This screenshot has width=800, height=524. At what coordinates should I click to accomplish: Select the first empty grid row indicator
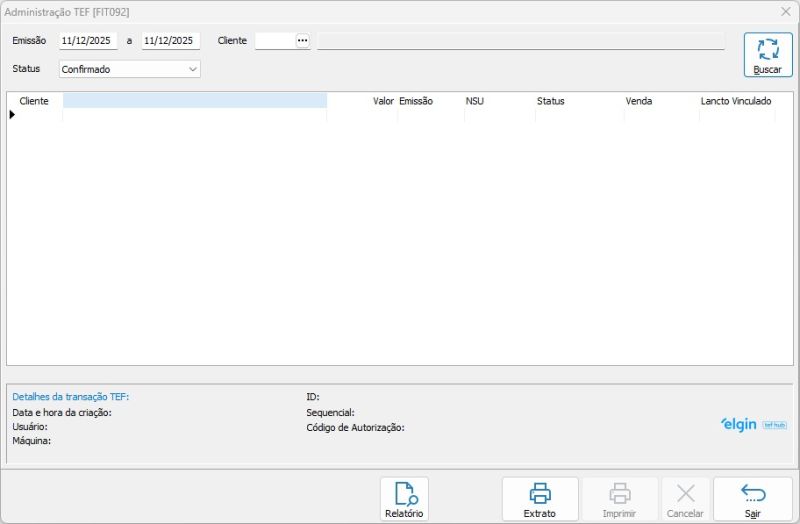pyautogui.click(x=13, y=115)
